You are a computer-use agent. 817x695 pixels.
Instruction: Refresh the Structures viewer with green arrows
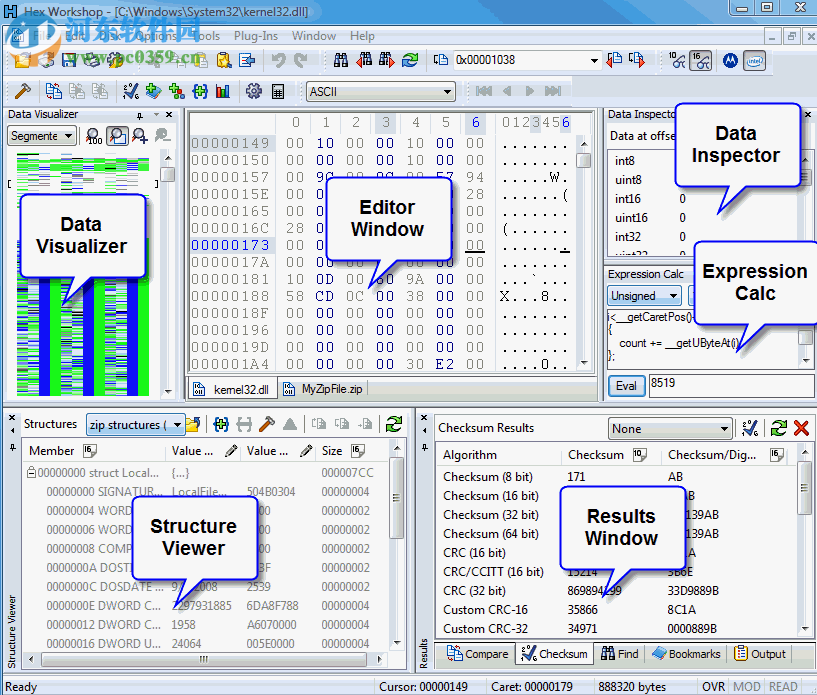click(x=394, y=424)
